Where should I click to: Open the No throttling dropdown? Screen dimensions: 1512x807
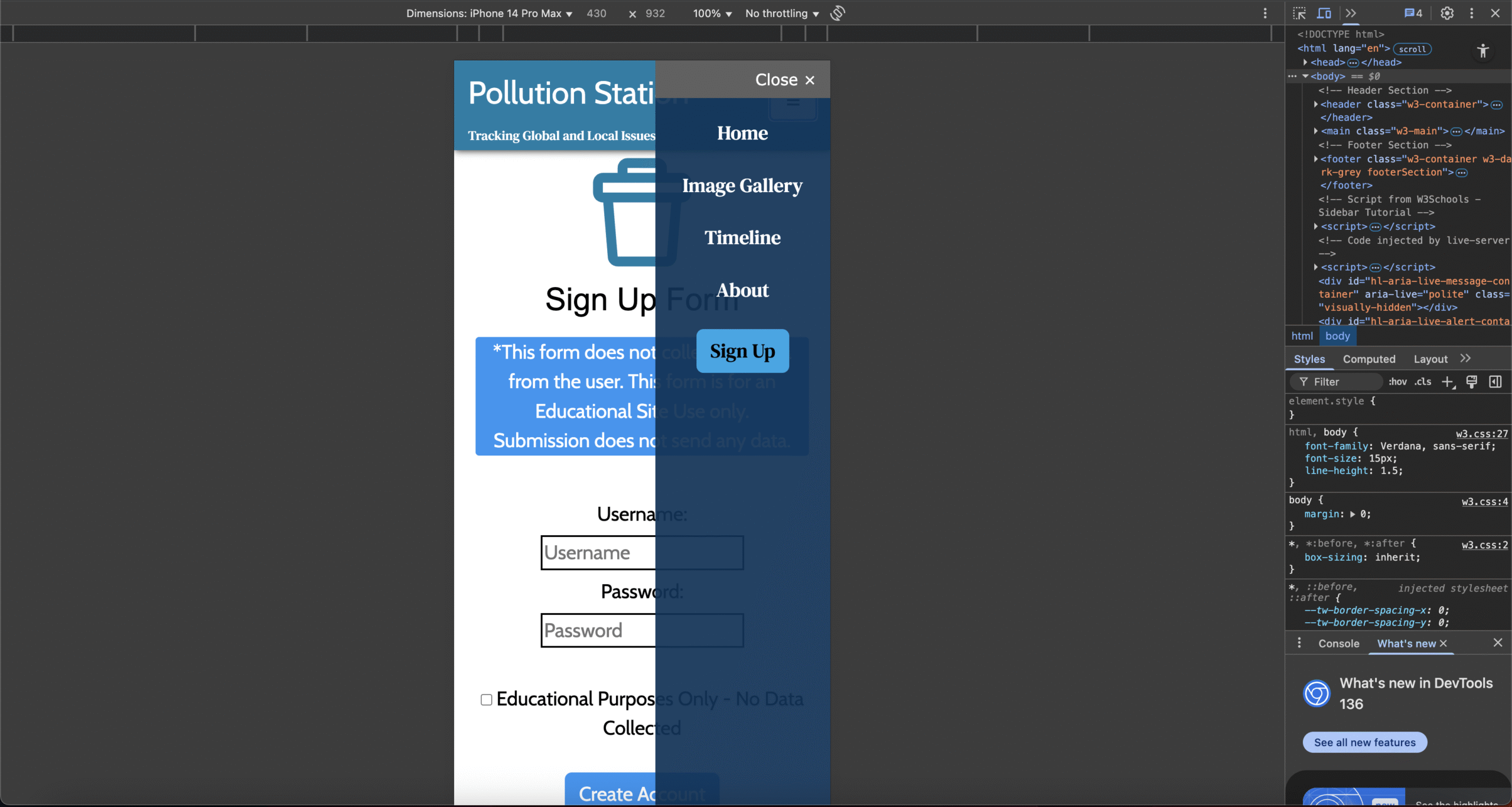tap(781, 14)
